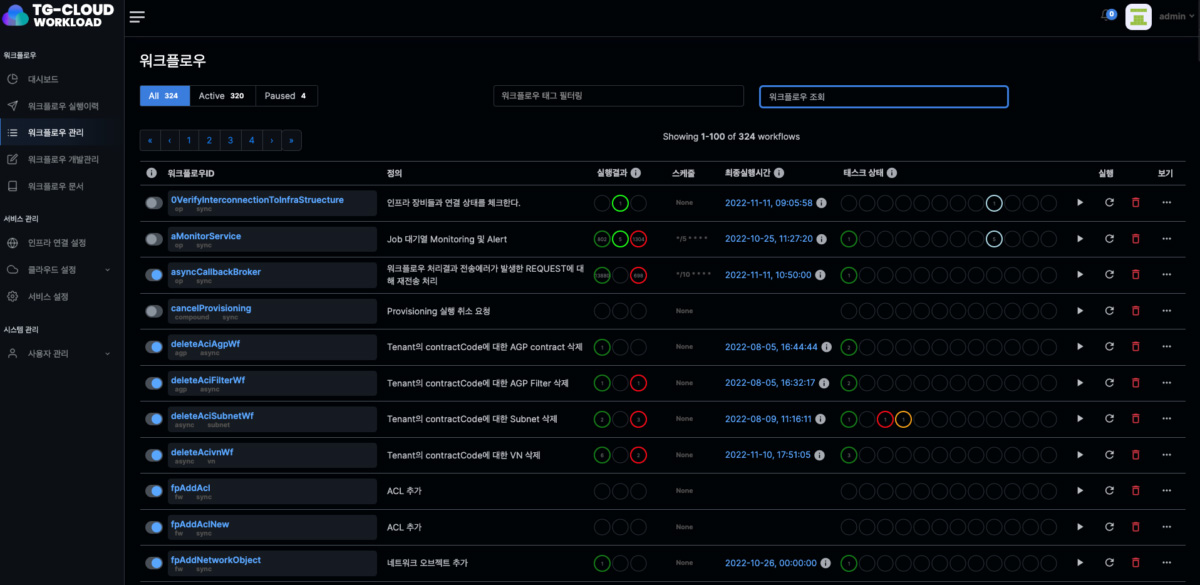Open the deleteAciSubnetWf workflow link
This screenshot has width=1200, height=585.
(212, 416)
